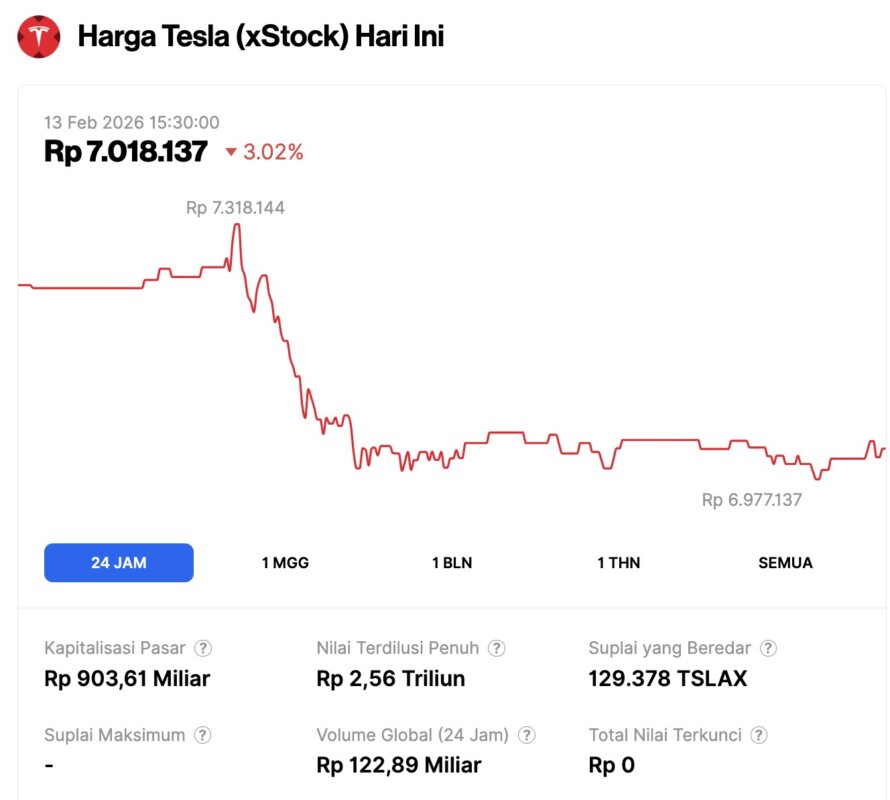
Task: Show SEMUA time range chart
Action: click(x=785, y=563)
